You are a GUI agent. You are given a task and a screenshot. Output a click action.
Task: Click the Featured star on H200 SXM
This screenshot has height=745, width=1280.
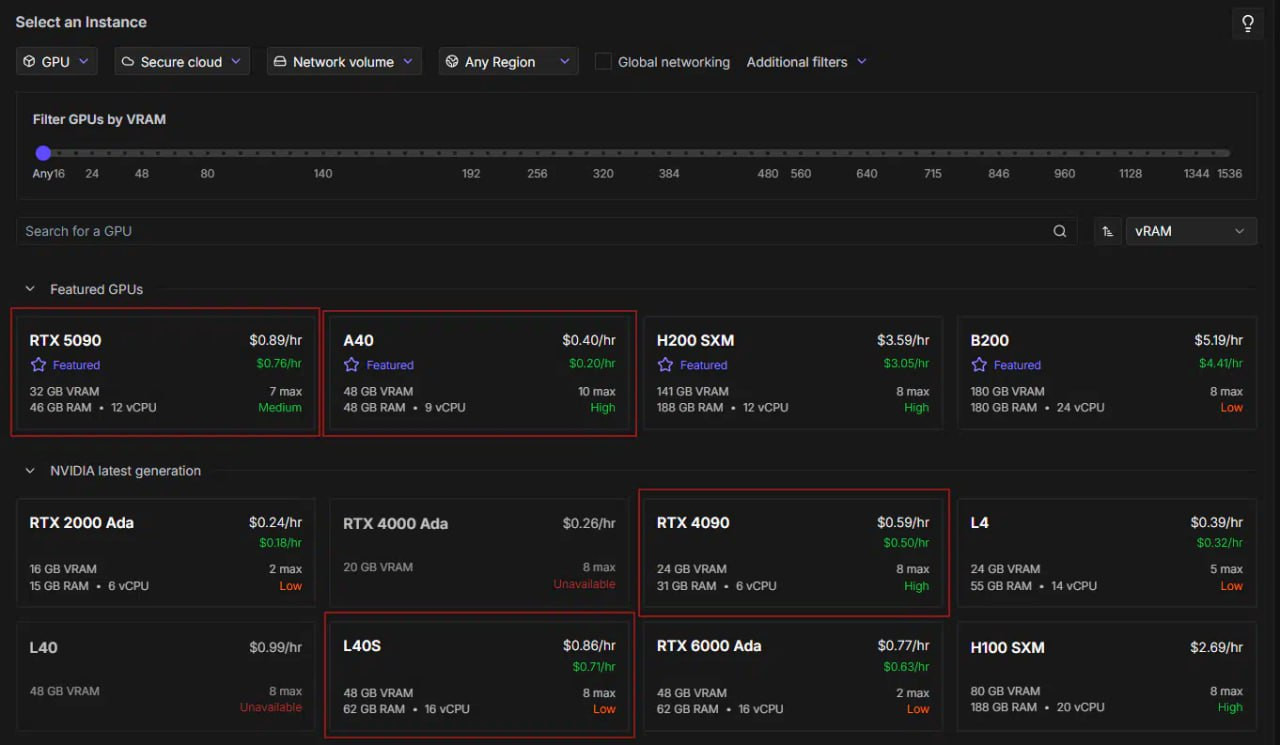[666, 365]
